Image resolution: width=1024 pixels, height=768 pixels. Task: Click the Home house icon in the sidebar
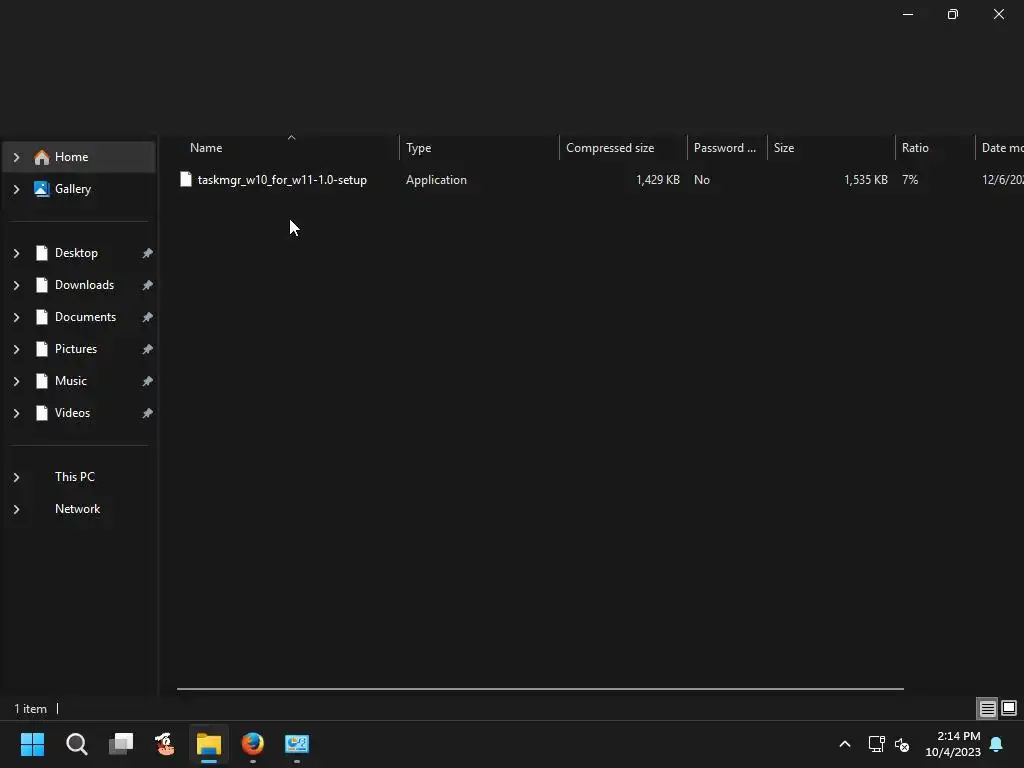(x=42, y=157)
